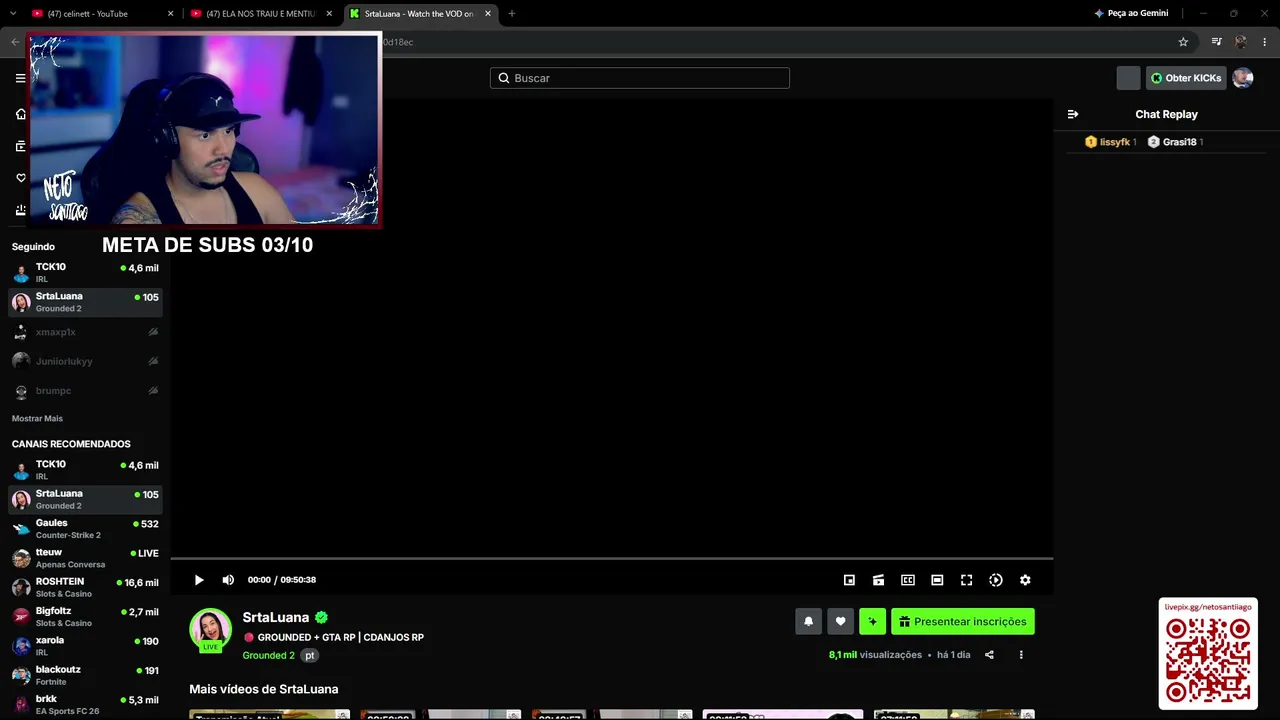Expand the list with Mostrar Mais
The height and width of the screenshot is (720, 1280).
pos(37,418)
